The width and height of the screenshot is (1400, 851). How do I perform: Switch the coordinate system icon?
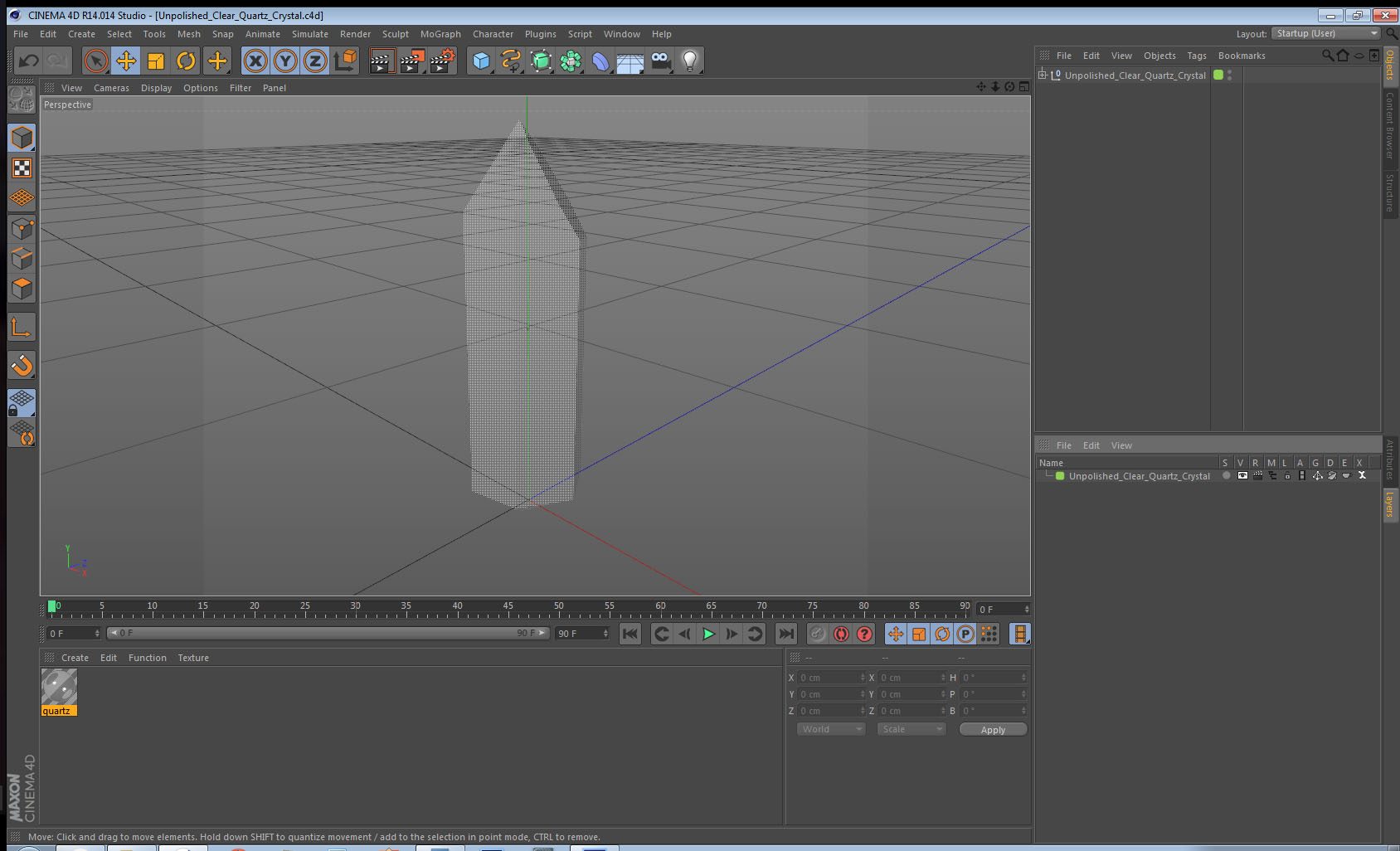(345, 61)
